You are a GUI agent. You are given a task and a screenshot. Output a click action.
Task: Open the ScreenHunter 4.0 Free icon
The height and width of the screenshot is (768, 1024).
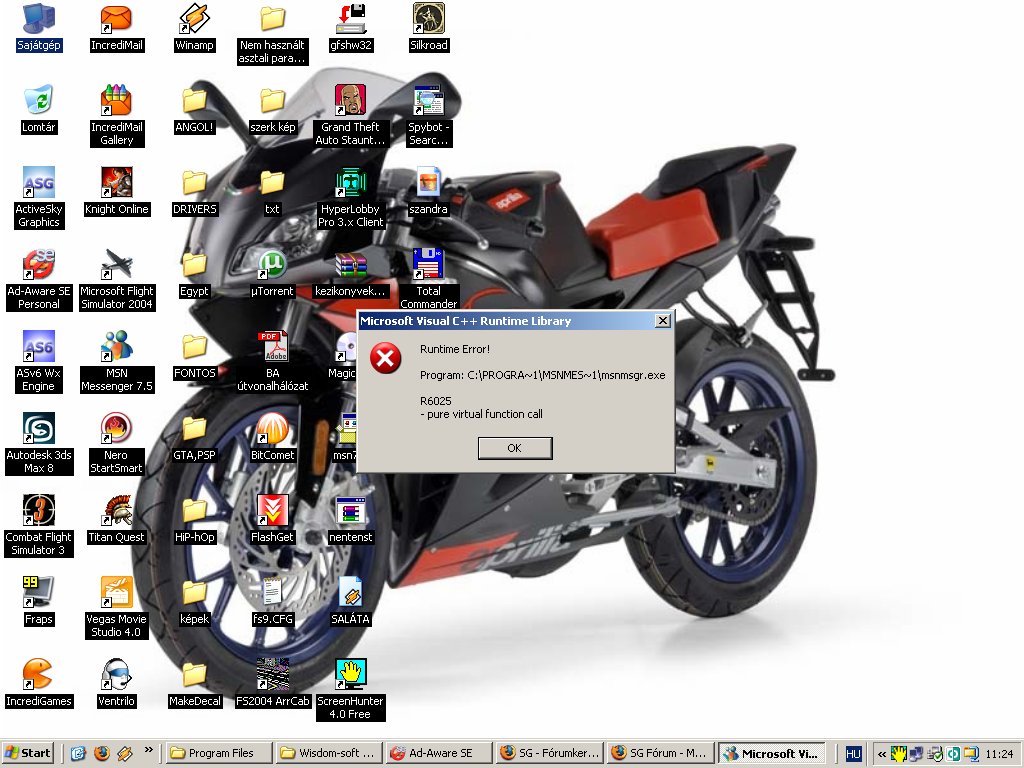(x=350, y=675)
